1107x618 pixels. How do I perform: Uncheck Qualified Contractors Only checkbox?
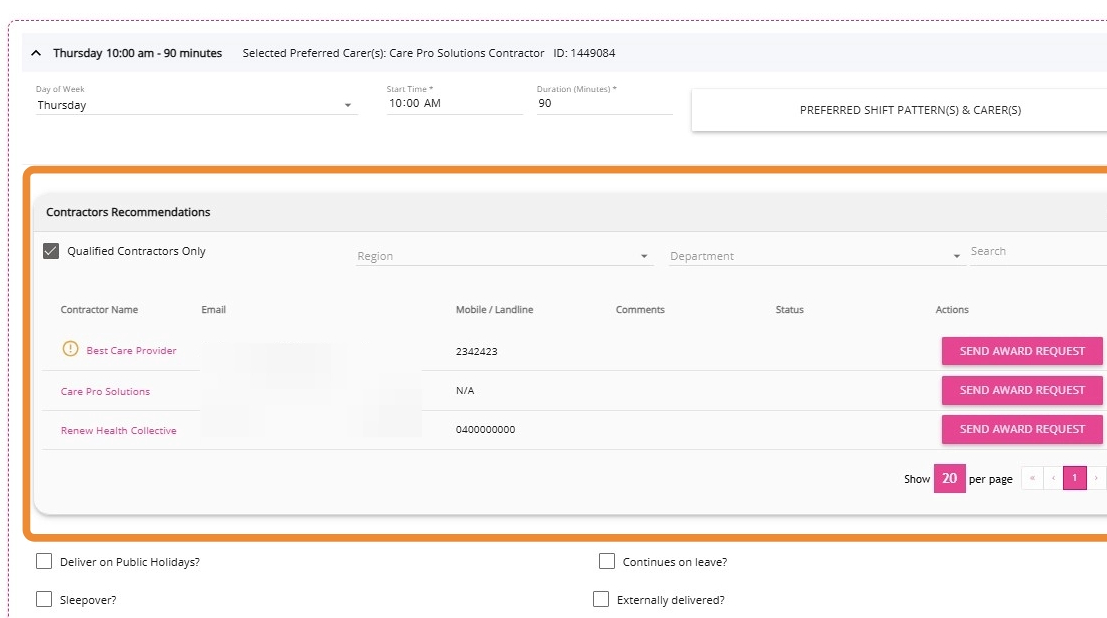pos(51,251)
